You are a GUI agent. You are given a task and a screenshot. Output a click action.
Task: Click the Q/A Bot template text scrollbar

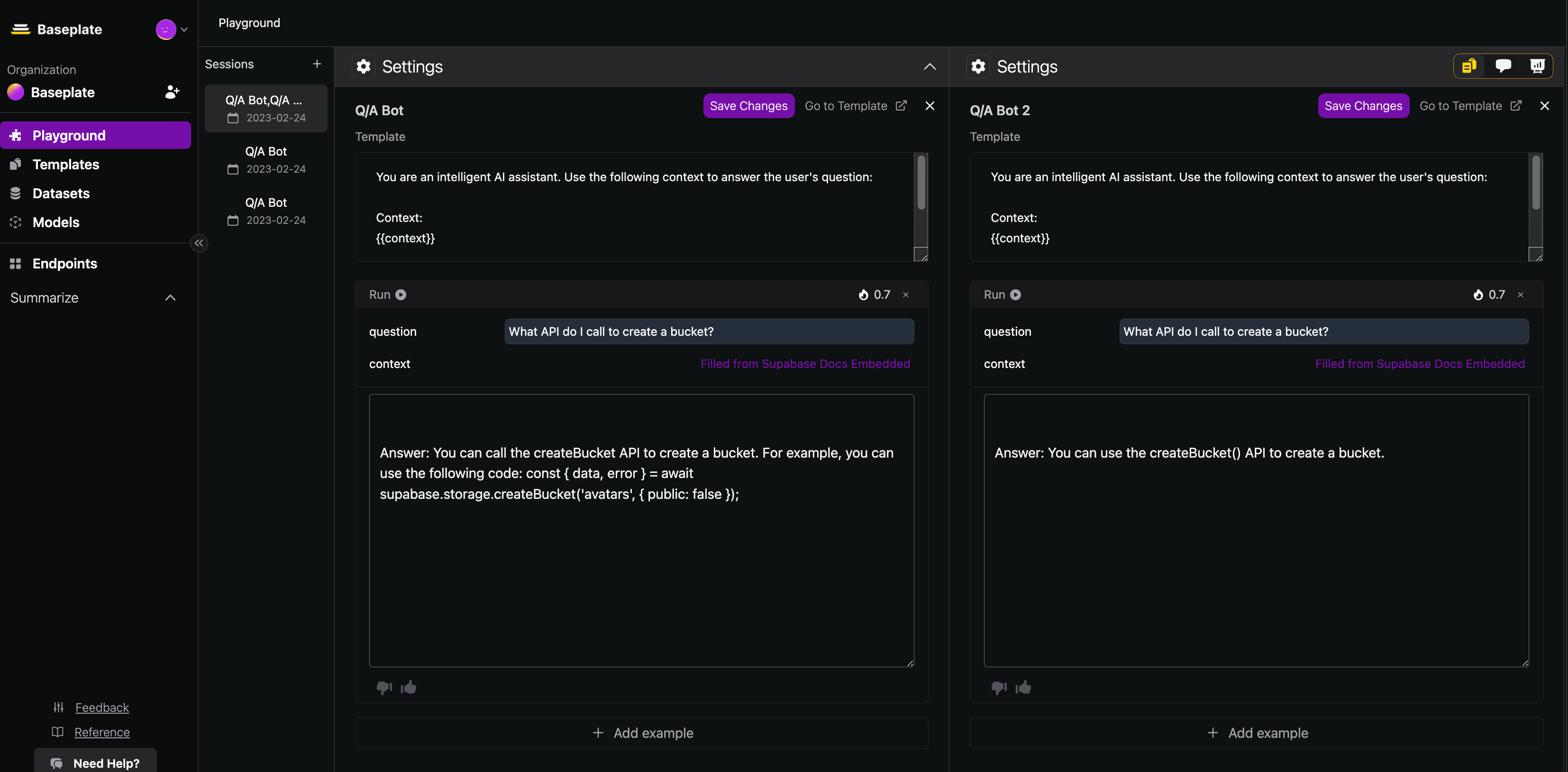(921, 183)
